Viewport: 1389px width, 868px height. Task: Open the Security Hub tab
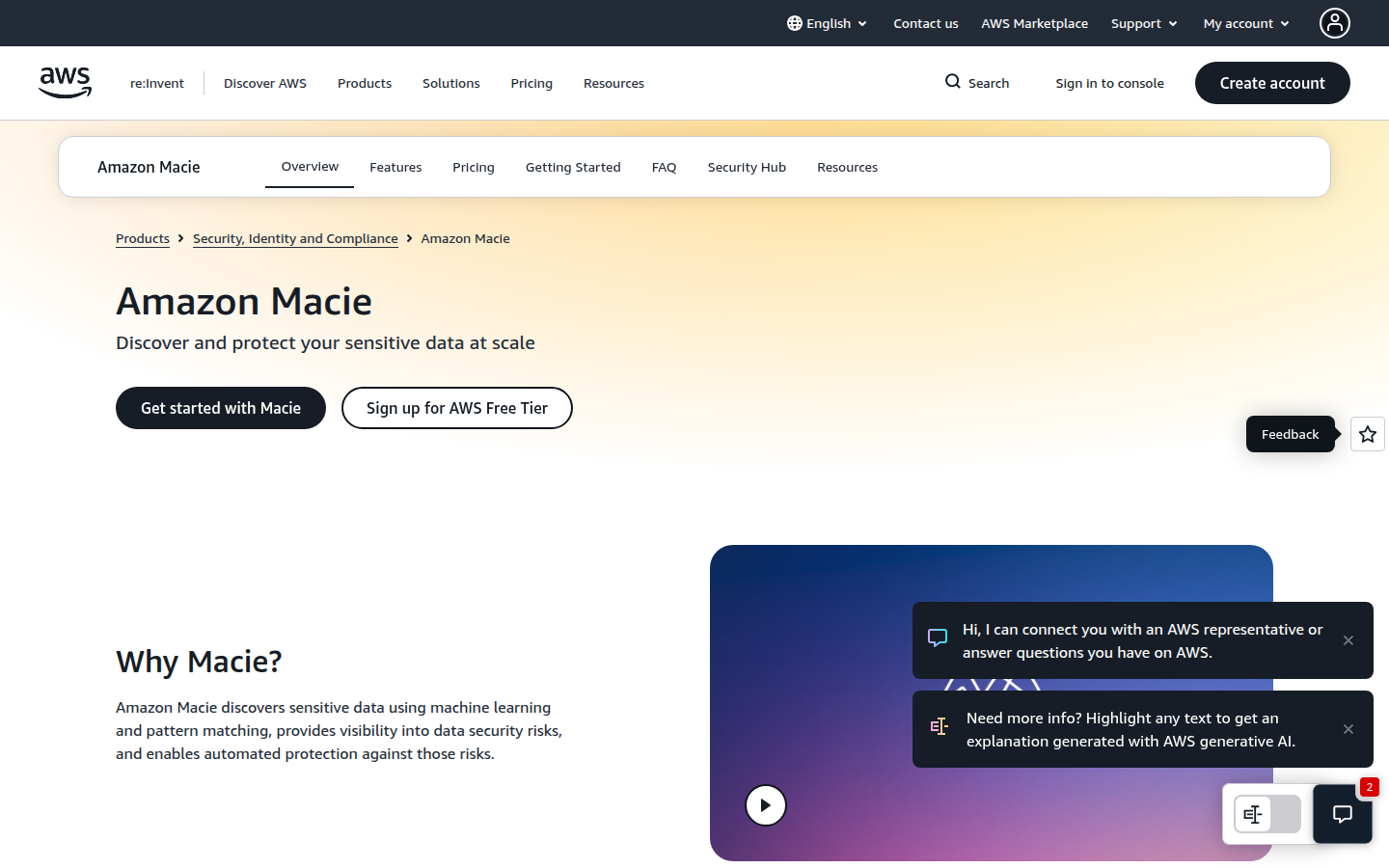(747, 167)
